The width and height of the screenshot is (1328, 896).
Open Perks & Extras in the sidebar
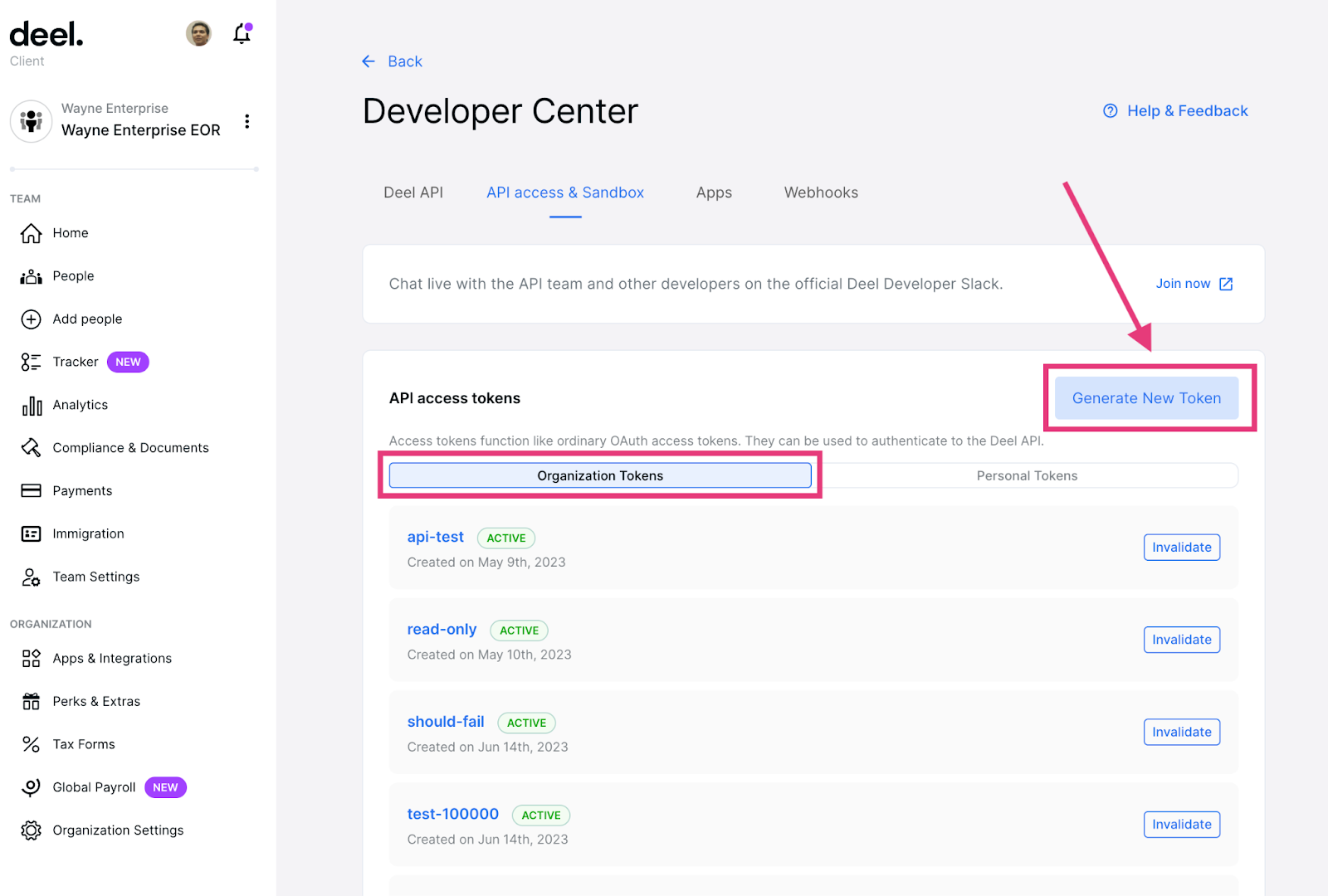96,702
